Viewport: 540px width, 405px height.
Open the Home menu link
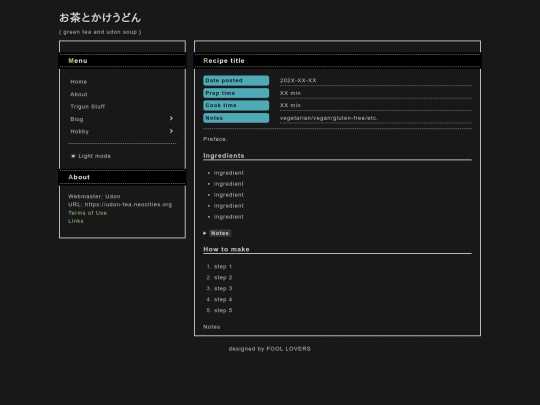click(x=79, y=82)
